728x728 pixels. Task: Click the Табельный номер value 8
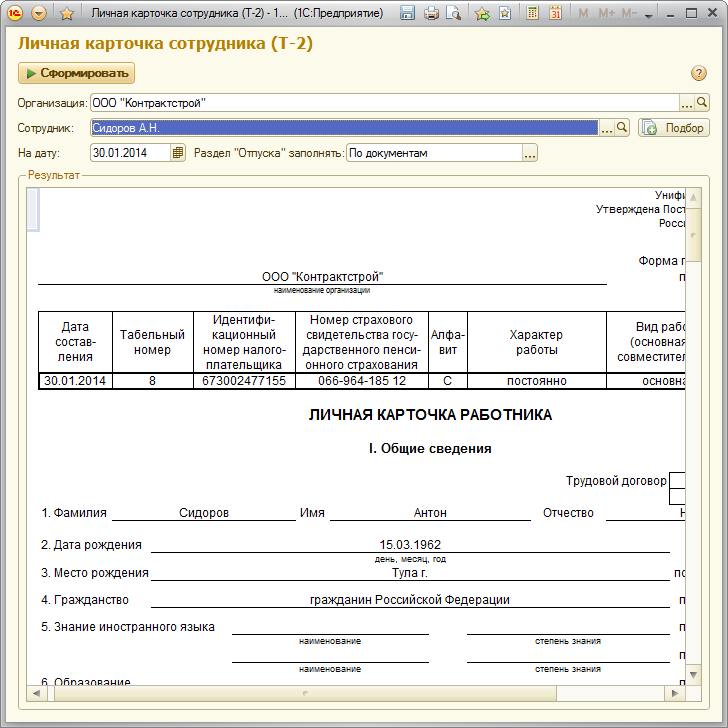click(x=152, y=381)
